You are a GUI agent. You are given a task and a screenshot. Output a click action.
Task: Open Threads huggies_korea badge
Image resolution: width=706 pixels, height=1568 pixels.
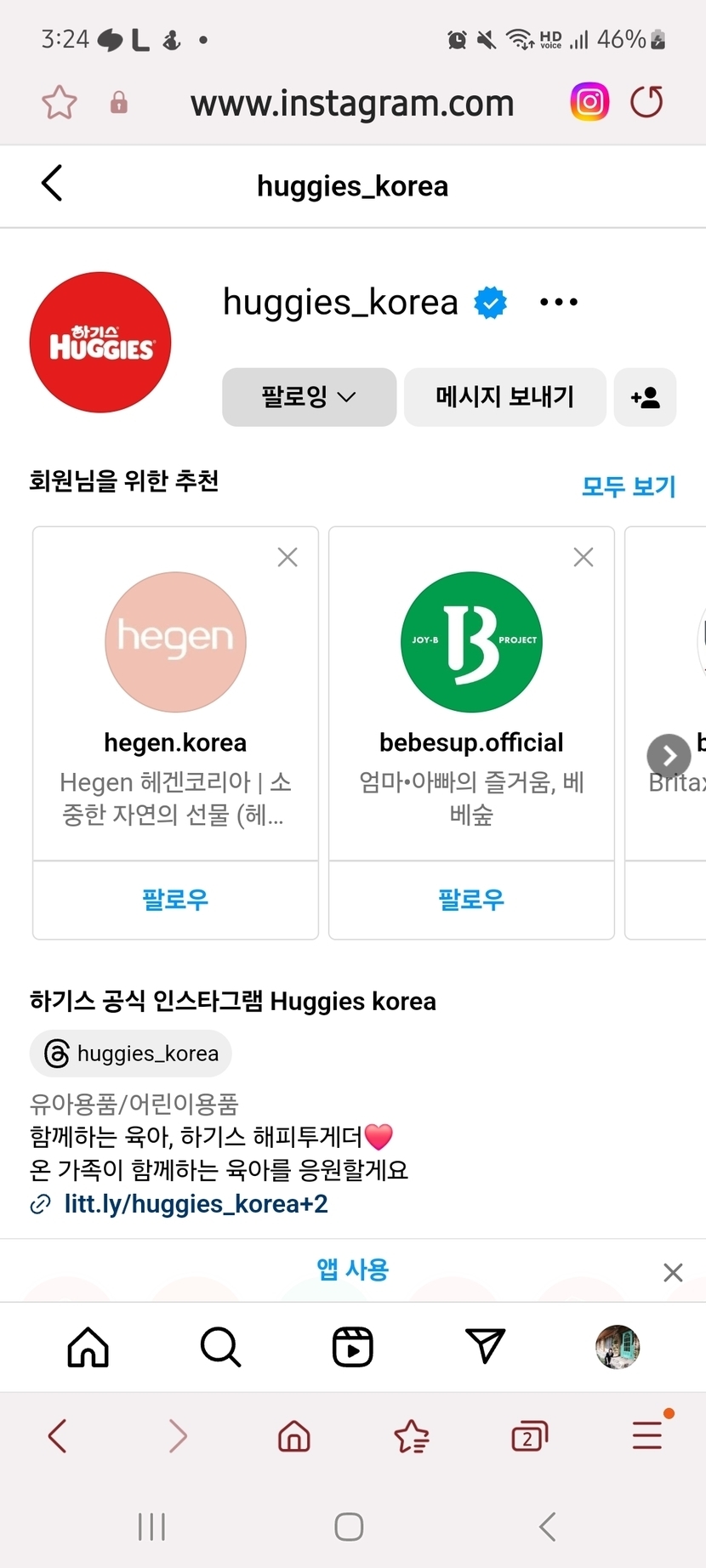tap(131, 1054)
